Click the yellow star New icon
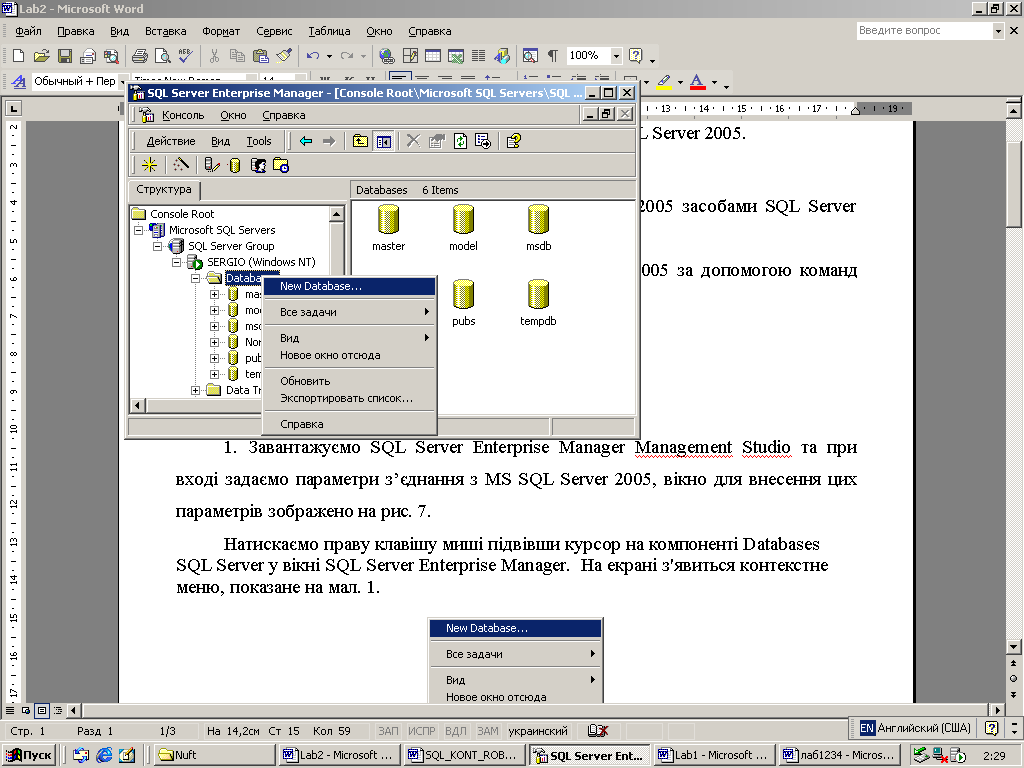This screenshot has height=768, width=1024. (x=150, y=165)
